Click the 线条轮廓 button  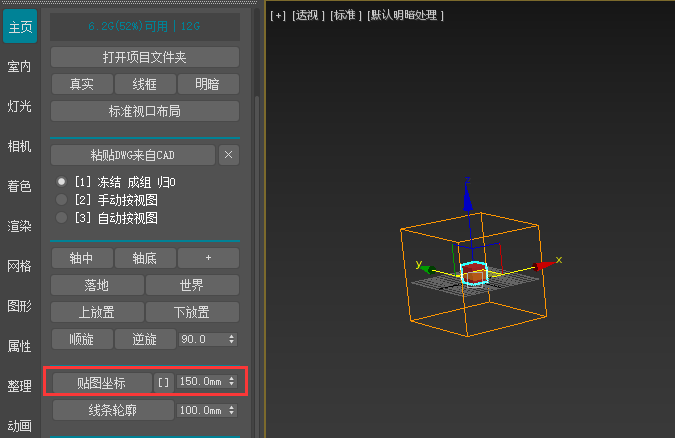(113, 410)
